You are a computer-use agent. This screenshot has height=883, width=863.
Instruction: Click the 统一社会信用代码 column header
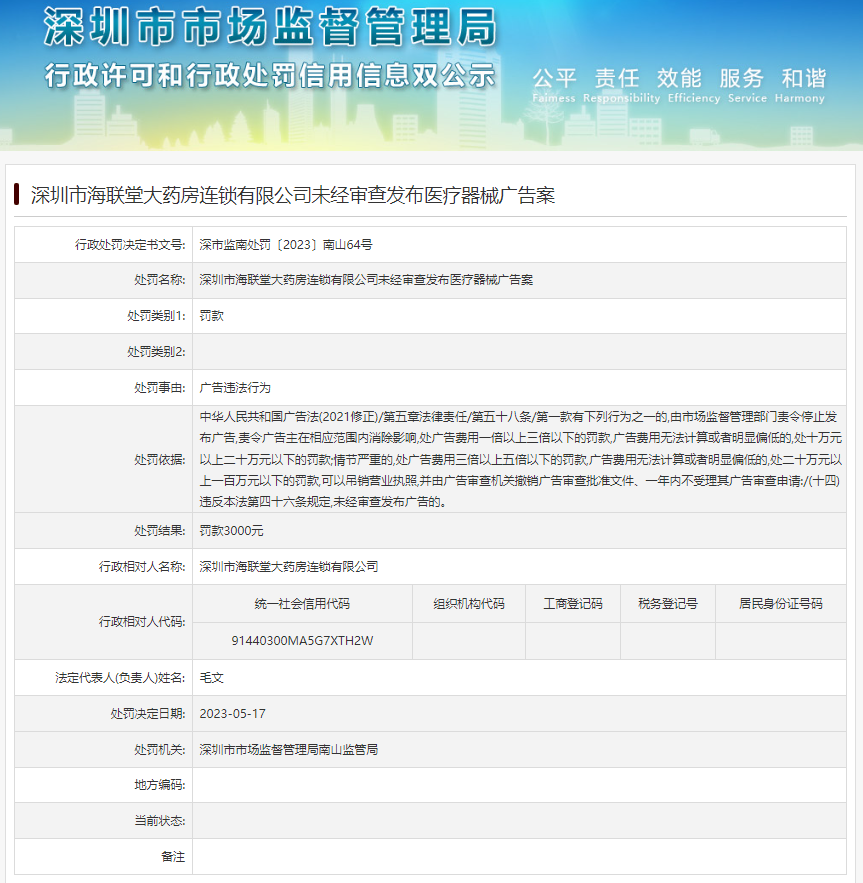pyautogui.click(x=302, y=604)
